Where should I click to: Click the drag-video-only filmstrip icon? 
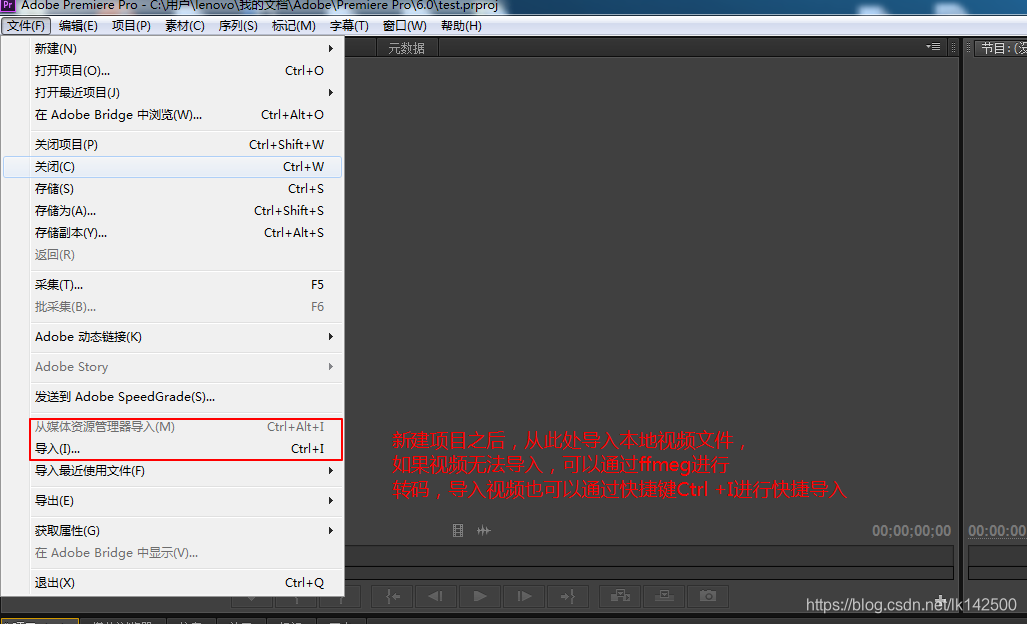tap(458, 530)
